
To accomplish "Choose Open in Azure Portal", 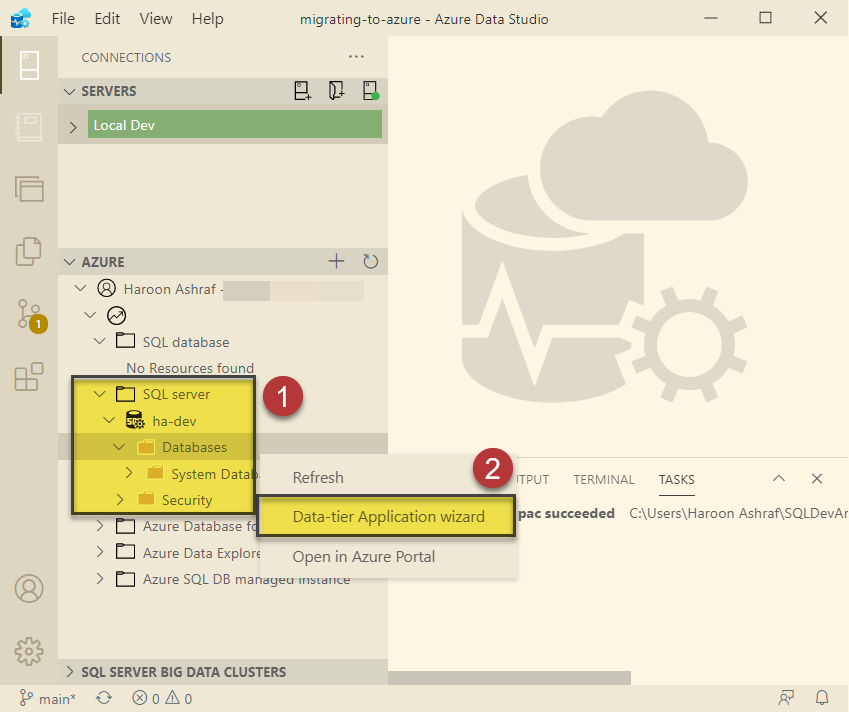I will pos(388,557).
